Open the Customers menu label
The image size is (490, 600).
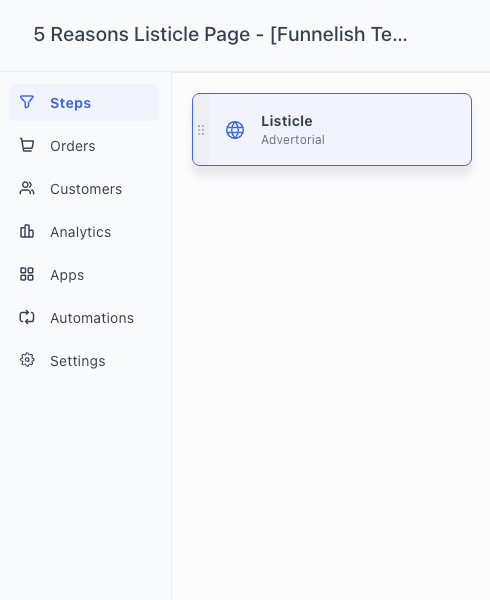pyautogui.click(x=86, y=189)
